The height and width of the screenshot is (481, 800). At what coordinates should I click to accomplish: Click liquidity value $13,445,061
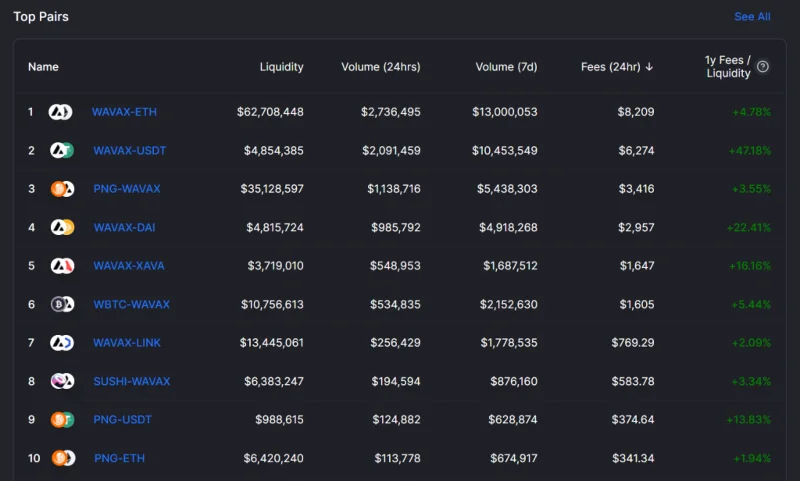click(x=271, y=343)
